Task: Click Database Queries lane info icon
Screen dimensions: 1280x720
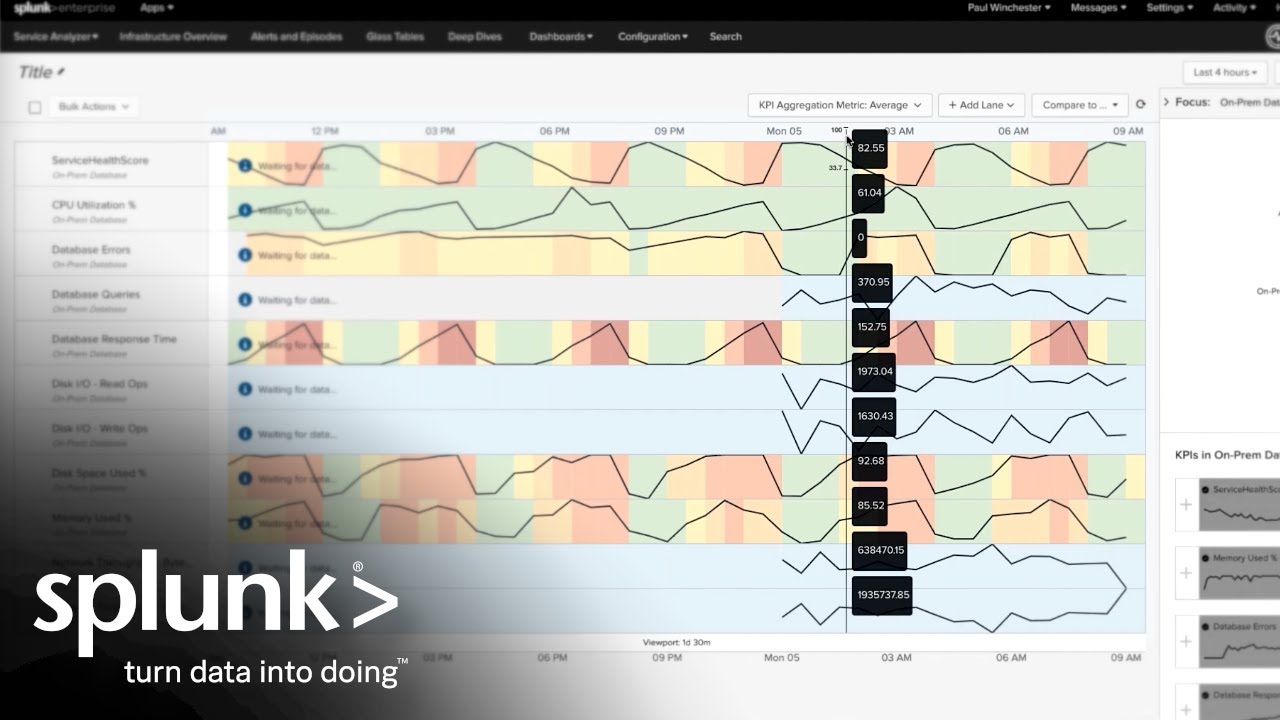Action: pyautogui.click(x=245, y=299)
